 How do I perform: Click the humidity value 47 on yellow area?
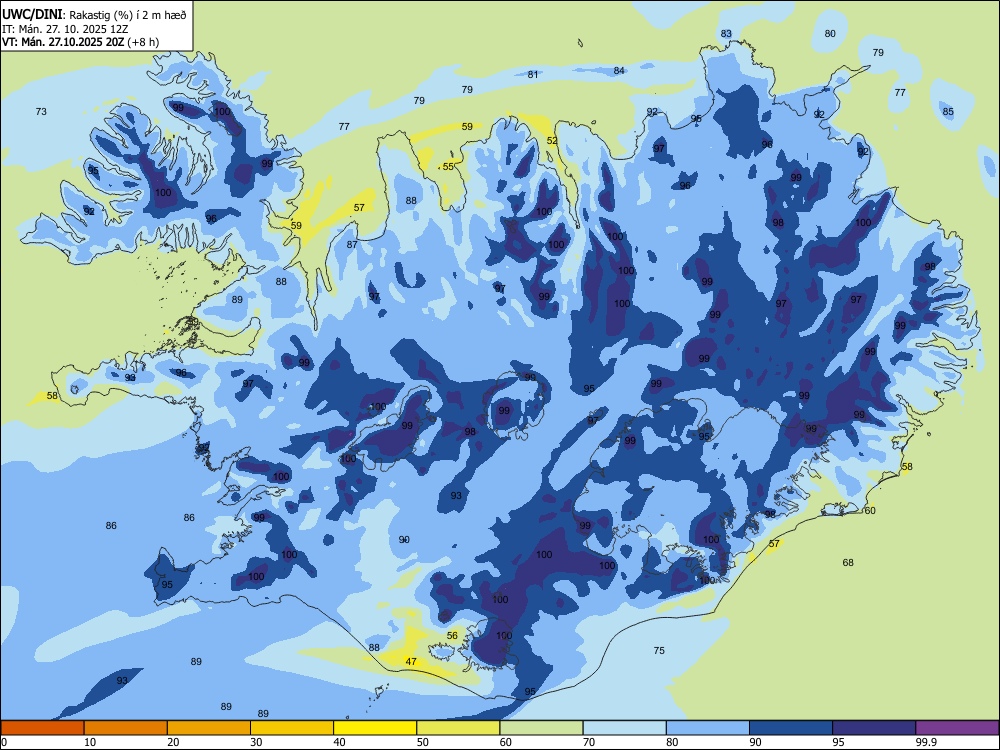411,661
